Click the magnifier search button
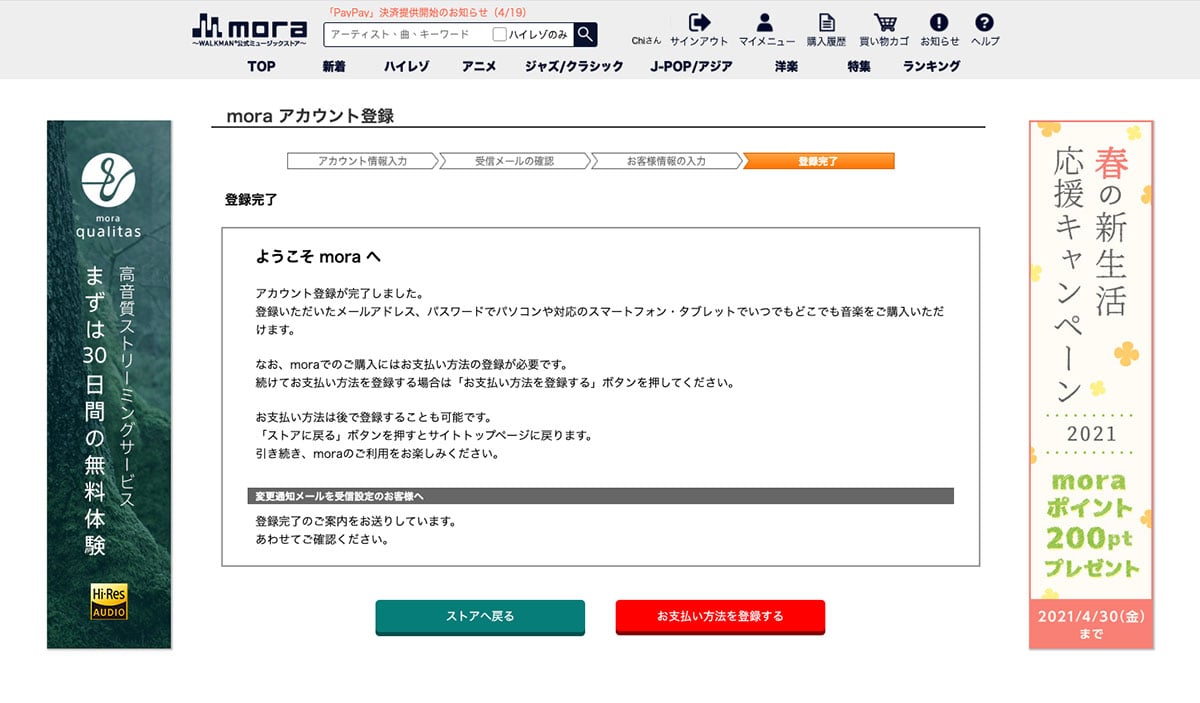This screenshot has width=1200, height=703. (x=585, y=34)
